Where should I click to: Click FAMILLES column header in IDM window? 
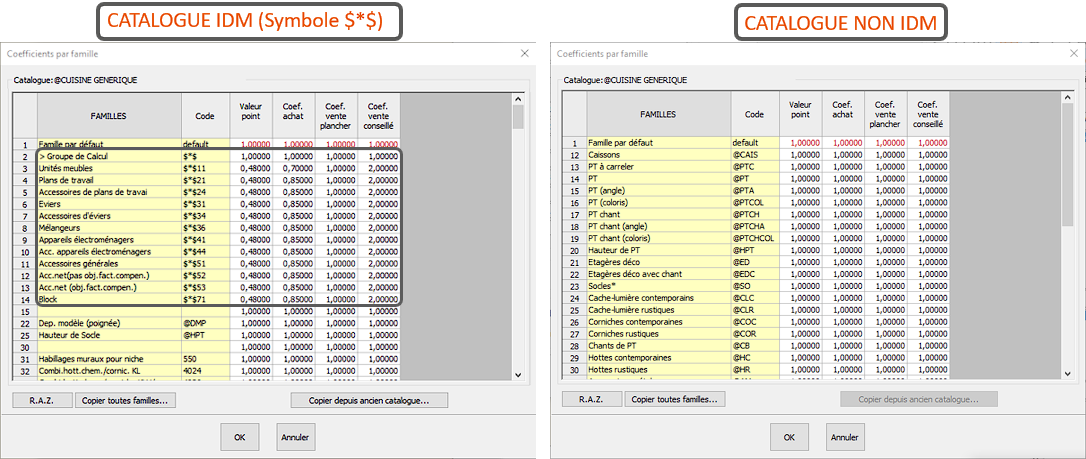pyautogui.click(x=109, y=116)
